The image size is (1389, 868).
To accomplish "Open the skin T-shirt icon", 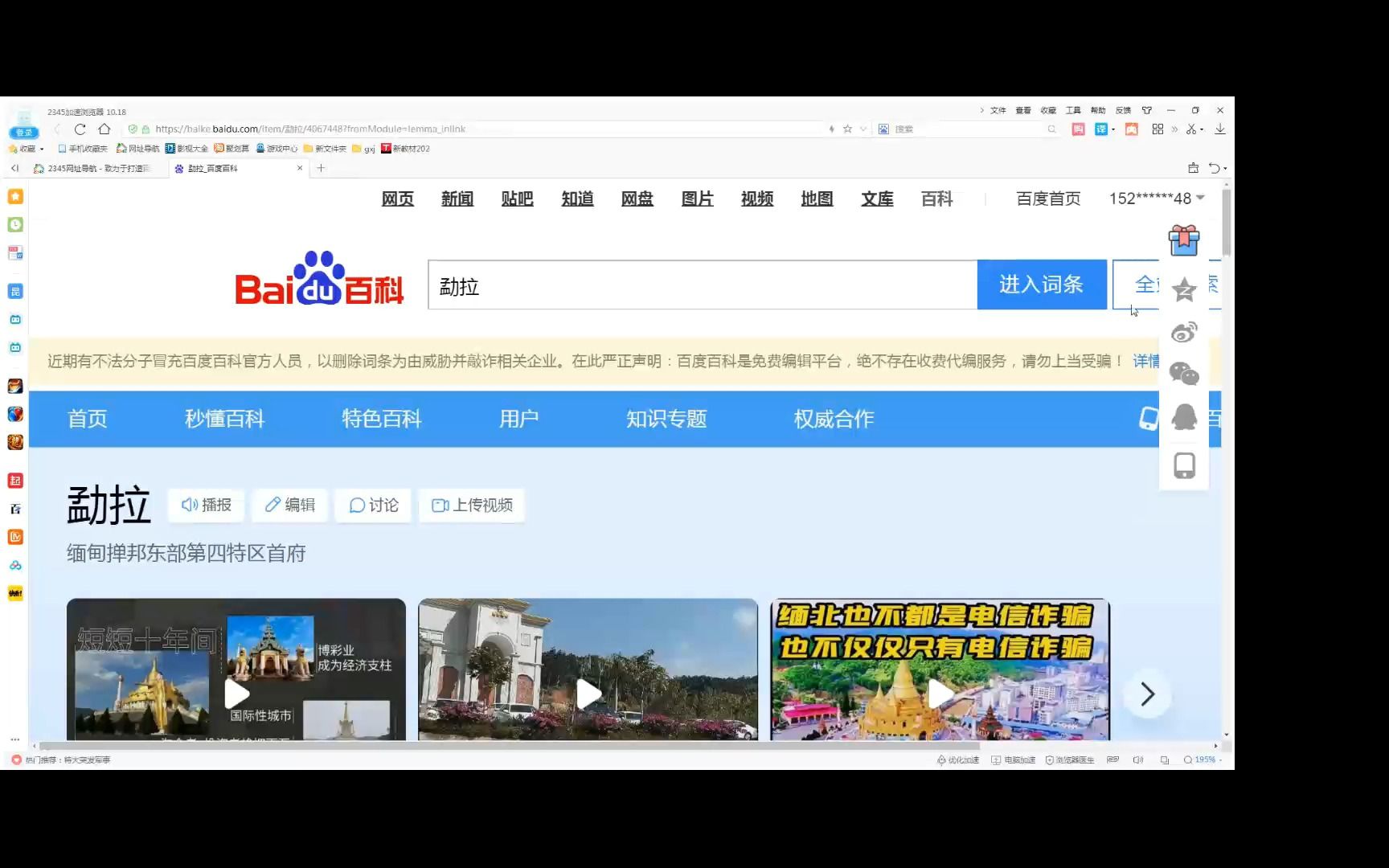I will click(1147, 110).
